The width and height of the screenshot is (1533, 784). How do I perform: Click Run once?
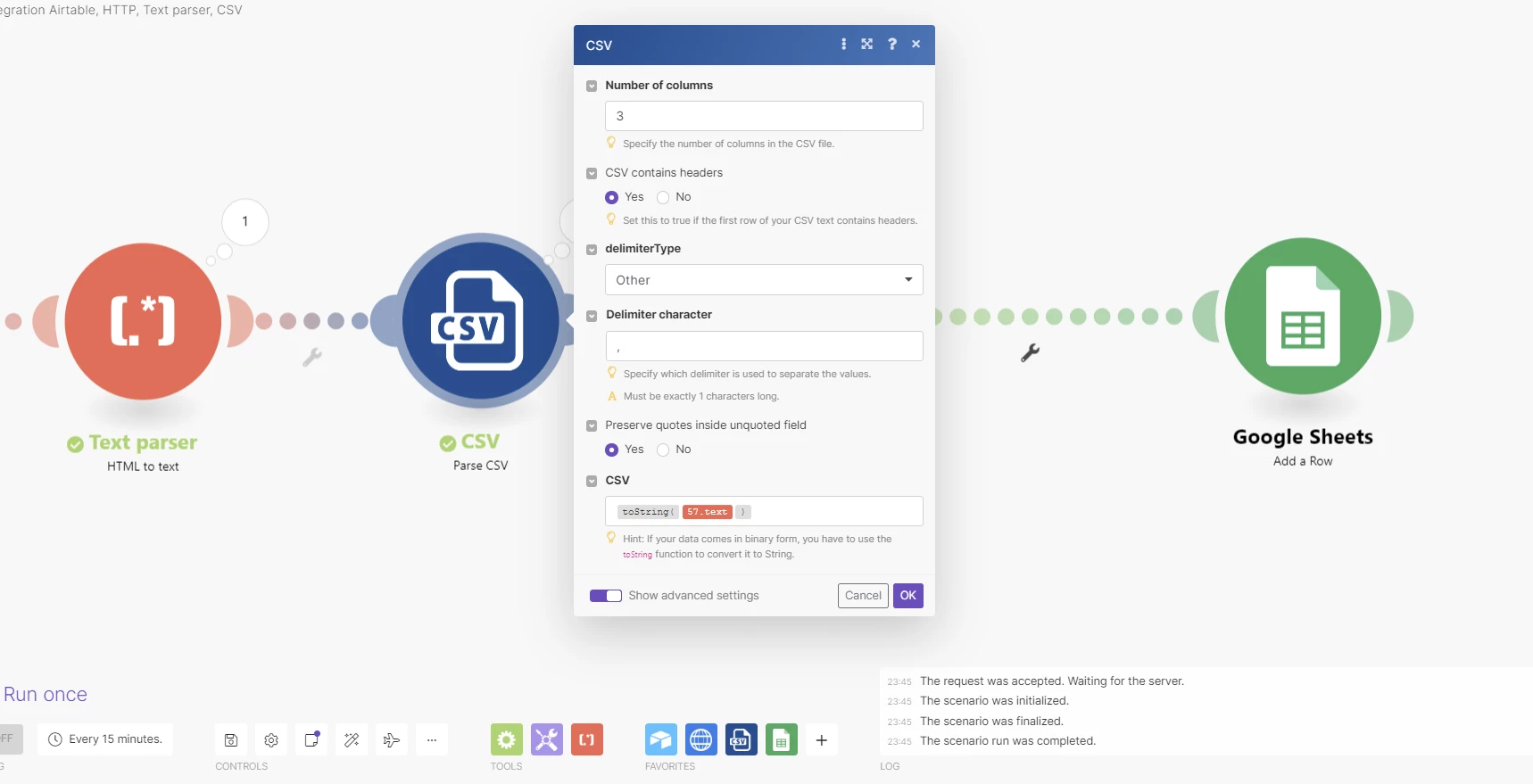pos(46,695)
